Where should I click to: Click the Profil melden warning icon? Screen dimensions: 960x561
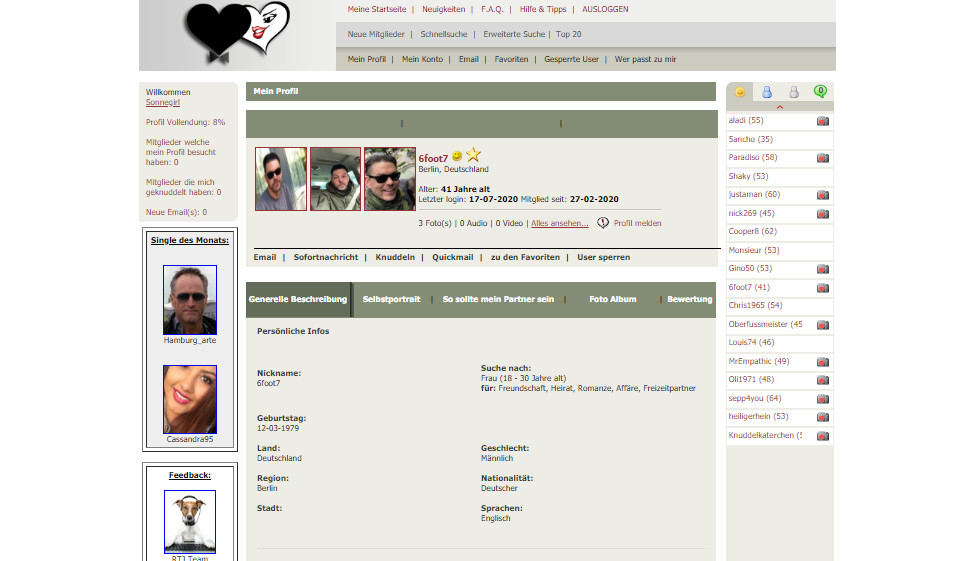(x=603, y=223)
